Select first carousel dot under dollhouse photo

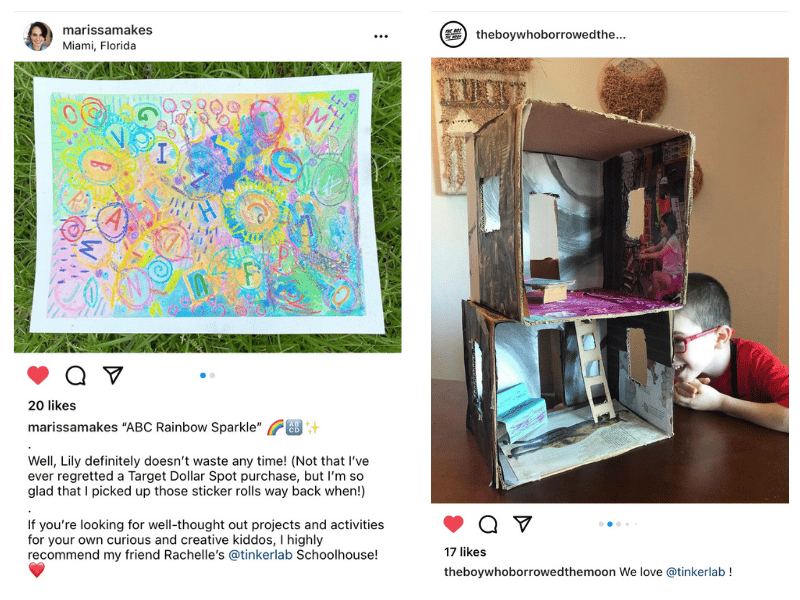601,524
